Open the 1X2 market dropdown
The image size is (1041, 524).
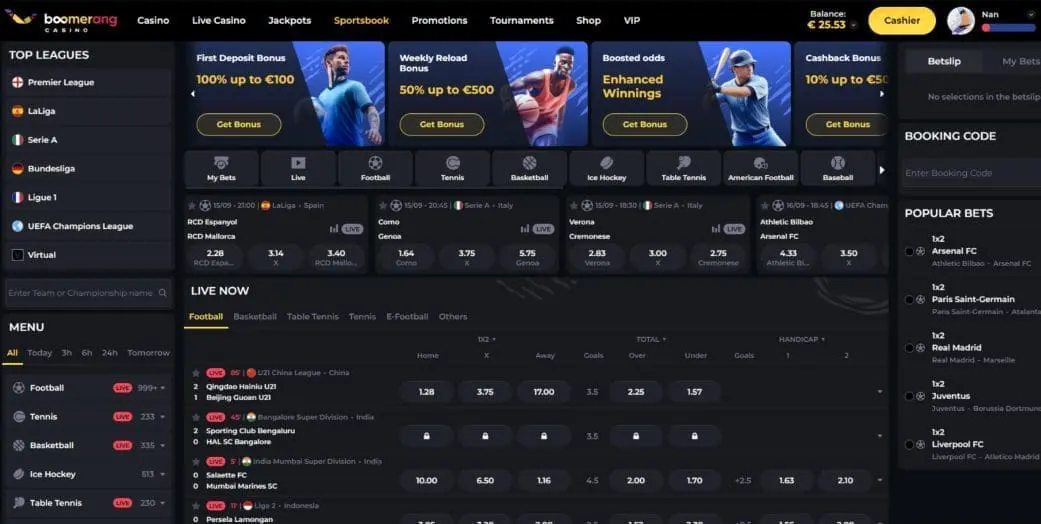point(486,340)
